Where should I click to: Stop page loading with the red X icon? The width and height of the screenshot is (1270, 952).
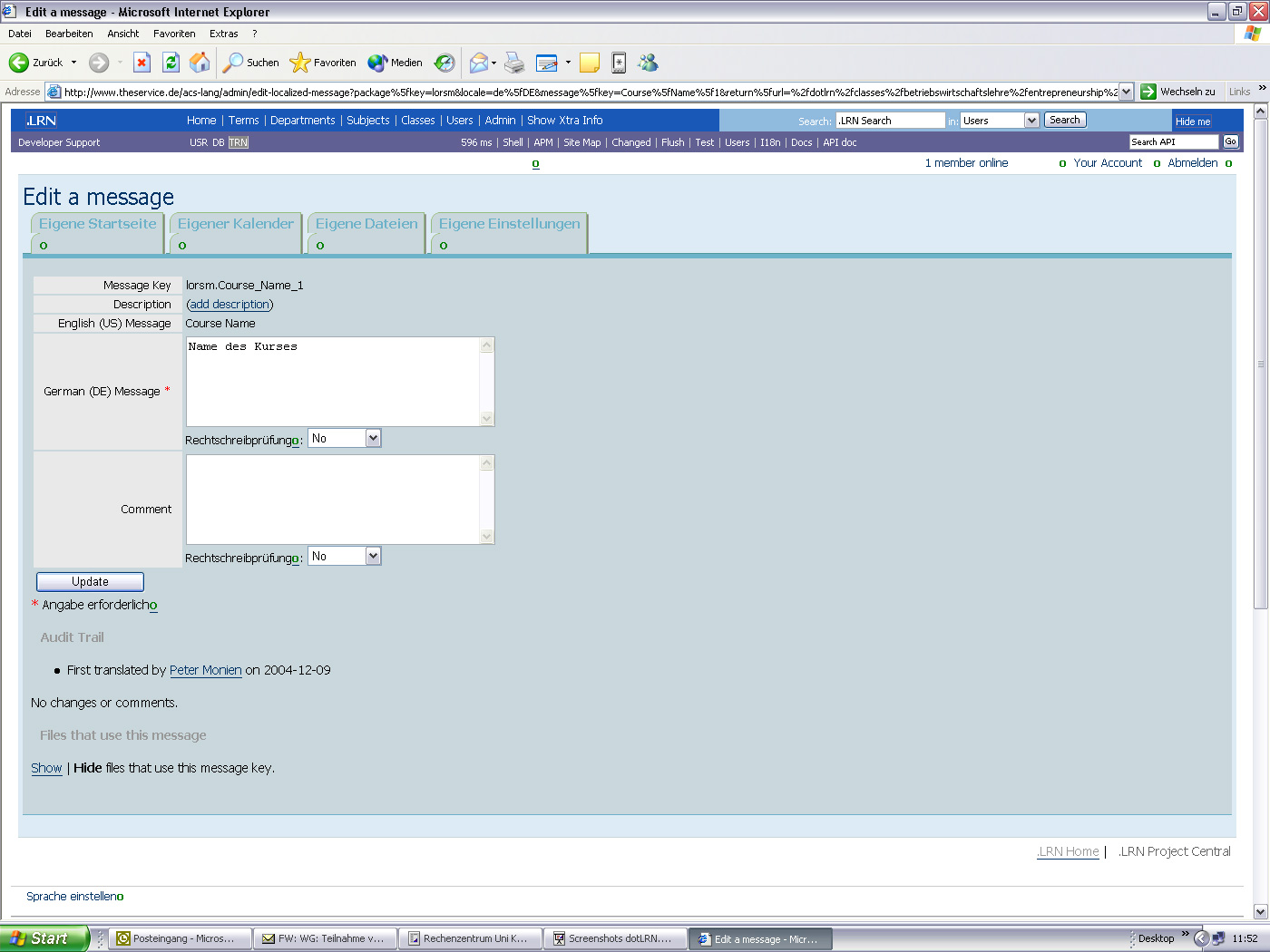pyautogui.click(x=142, y=63)
